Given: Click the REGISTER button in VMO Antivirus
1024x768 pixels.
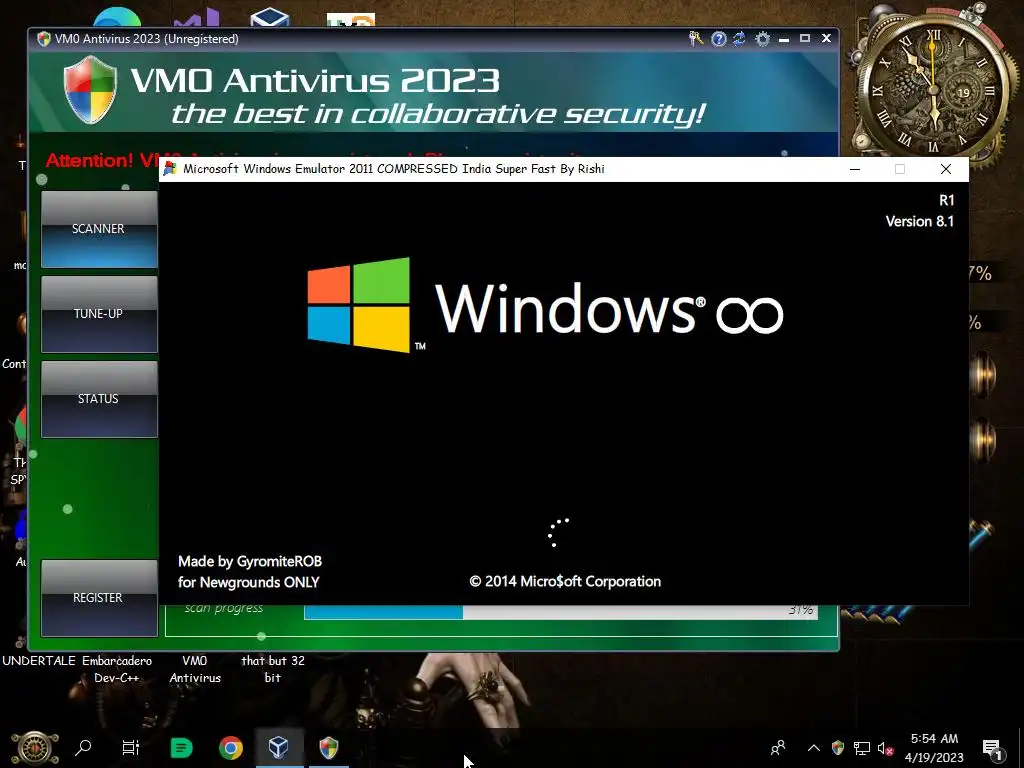Looking at the screenshot, I should 99,598.
